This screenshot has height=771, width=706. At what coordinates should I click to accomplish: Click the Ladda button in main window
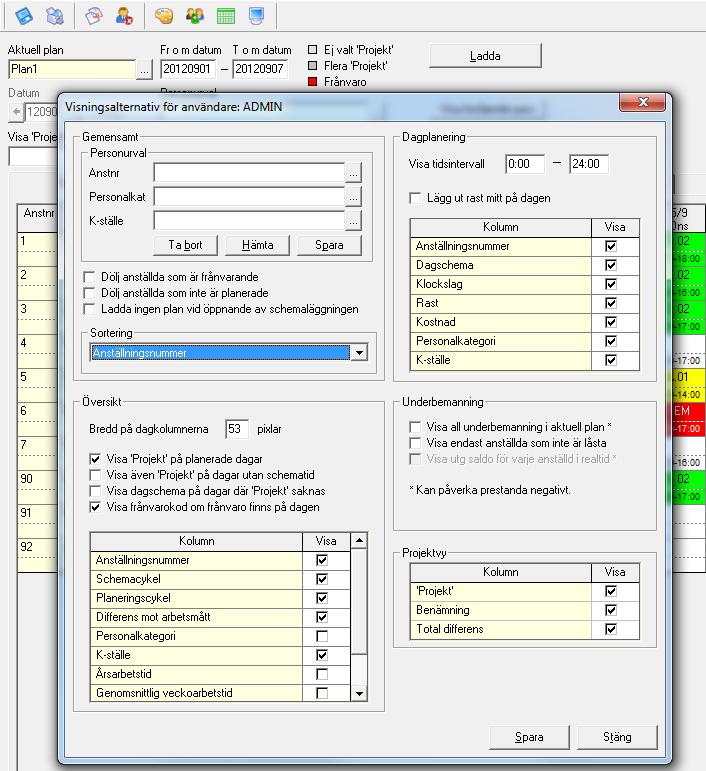[x=485, y=56]
